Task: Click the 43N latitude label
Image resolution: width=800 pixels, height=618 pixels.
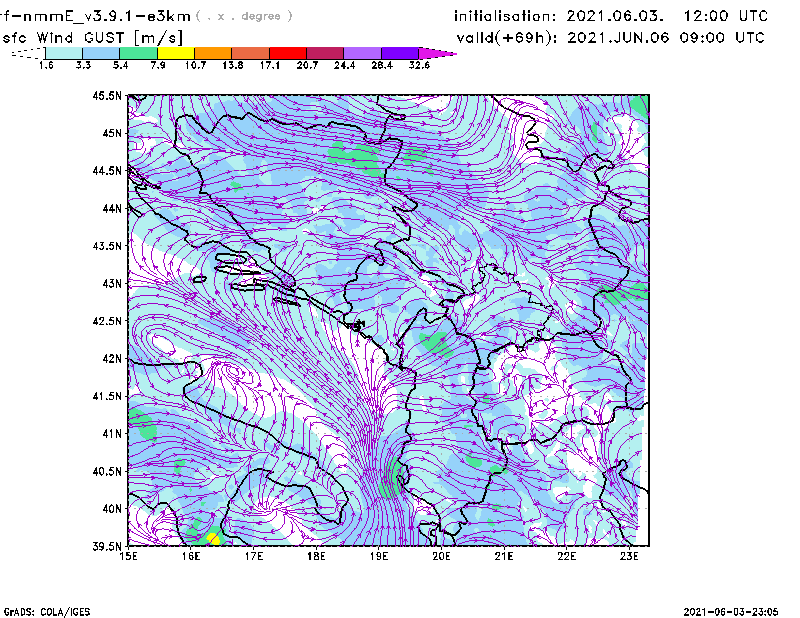Action: [x=112, y=283]
